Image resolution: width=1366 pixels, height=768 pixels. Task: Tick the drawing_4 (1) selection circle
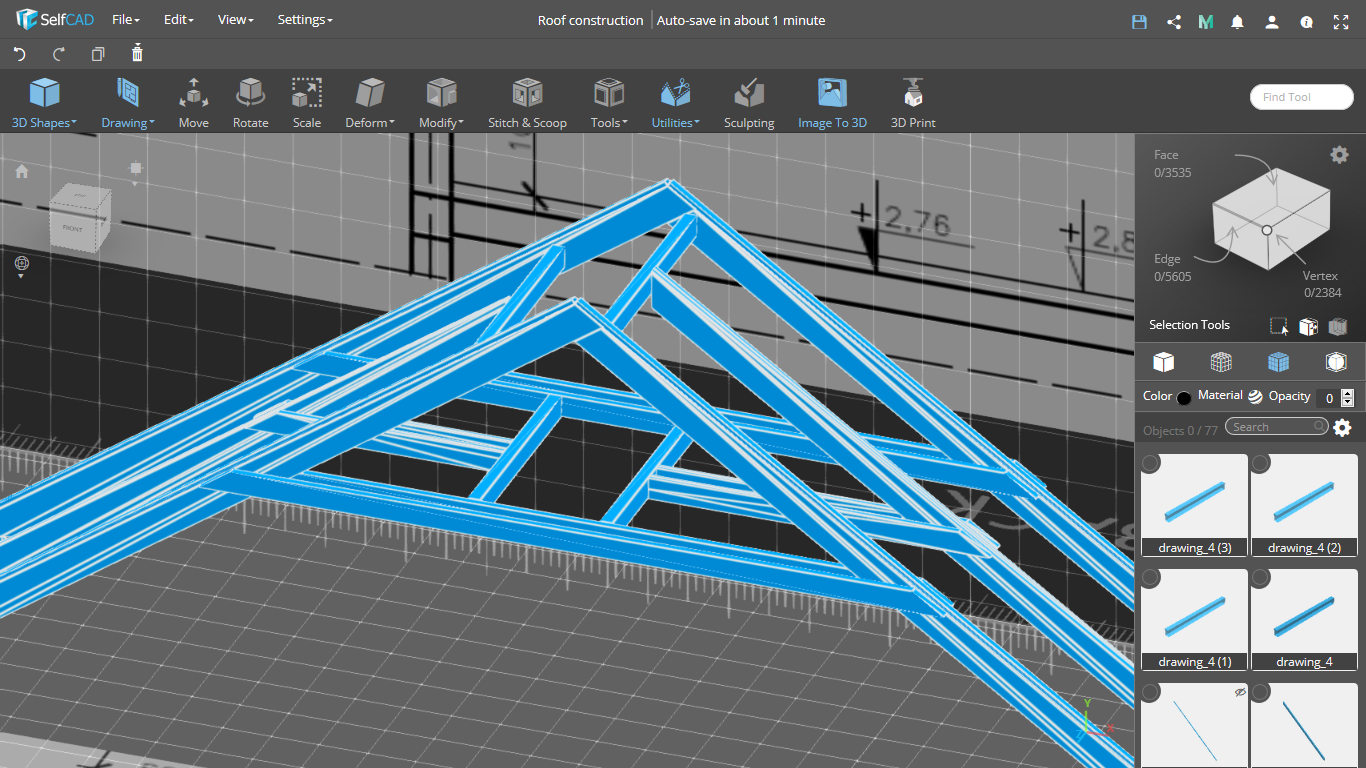point(1151,578)
